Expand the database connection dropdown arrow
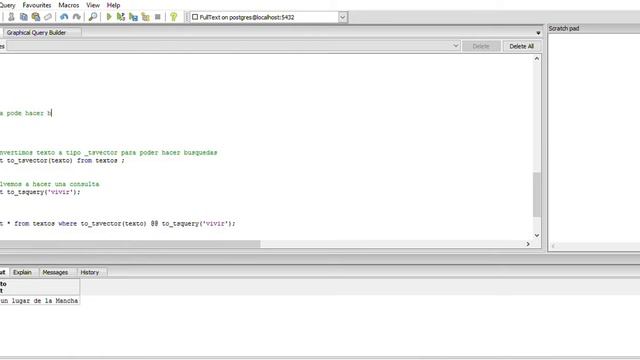The image size is (640, 360). (342, 18)
